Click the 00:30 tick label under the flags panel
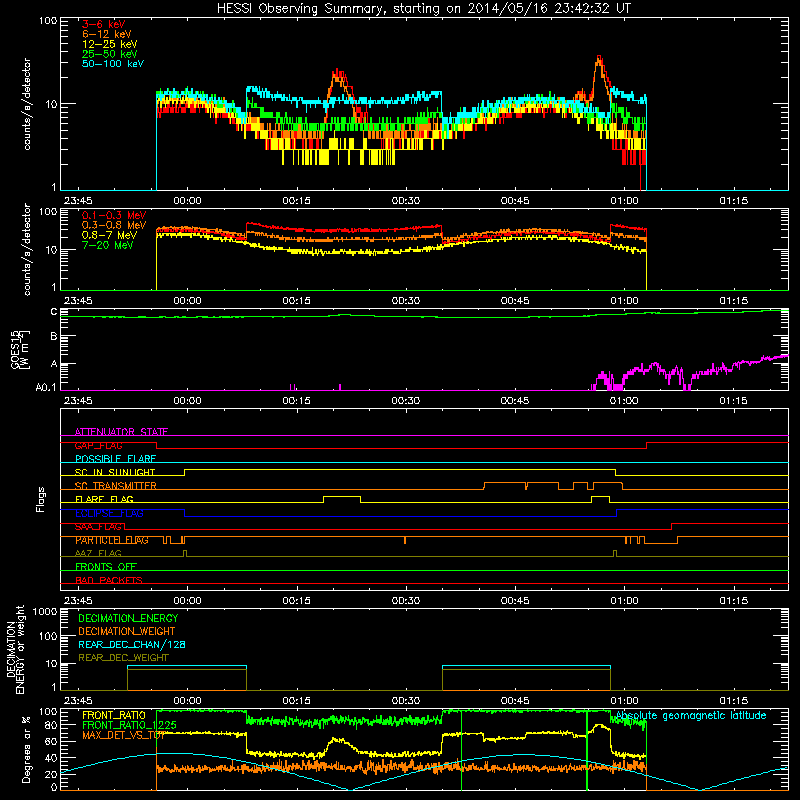Screen dimensions: 800x800 point(406,601)
